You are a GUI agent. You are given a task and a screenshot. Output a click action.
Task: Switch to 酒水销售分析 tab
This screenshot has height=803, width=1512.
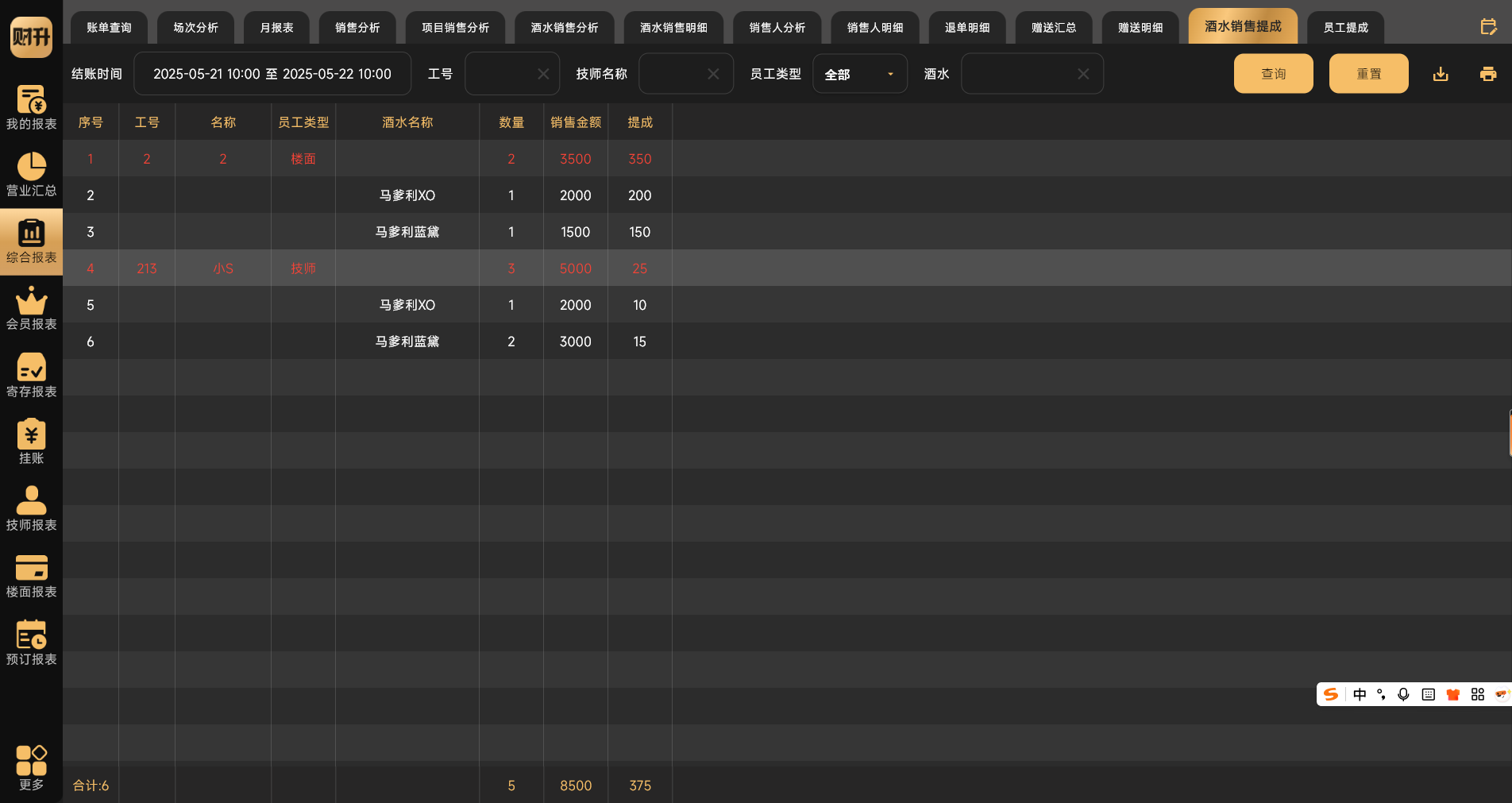[x=565, y=28]
